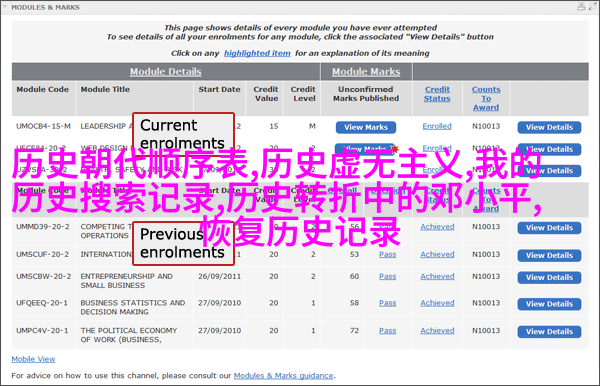Open the 'highlighted item' explanation link
The width and height of the screenshot is (600, 386).
click(x=257, y=53)
